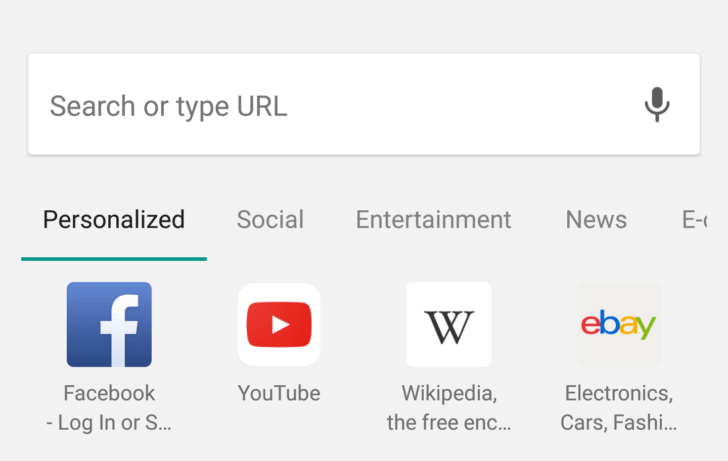
Task: Click the multicolored 'ebay' logo text
Action: [618, 325]
